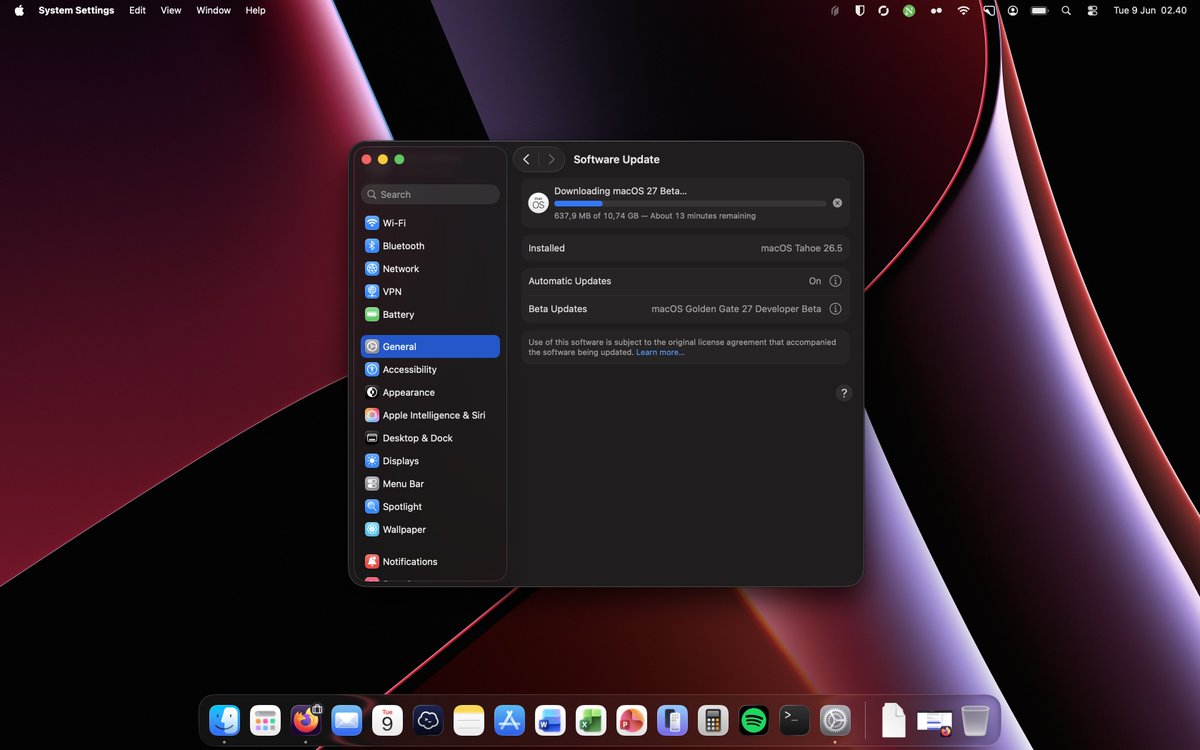This screenshot has height=750, width=1200.
Task: Open Launchpad apps grid from the Dock
Action: [x=265, y=720]
